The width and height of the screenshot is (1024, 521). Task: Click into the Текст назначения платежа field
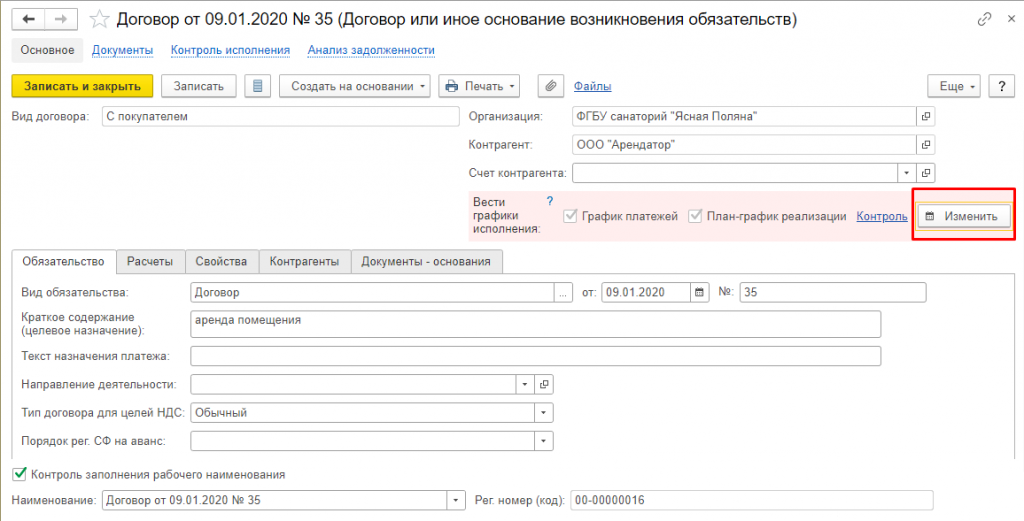(535, 356)
